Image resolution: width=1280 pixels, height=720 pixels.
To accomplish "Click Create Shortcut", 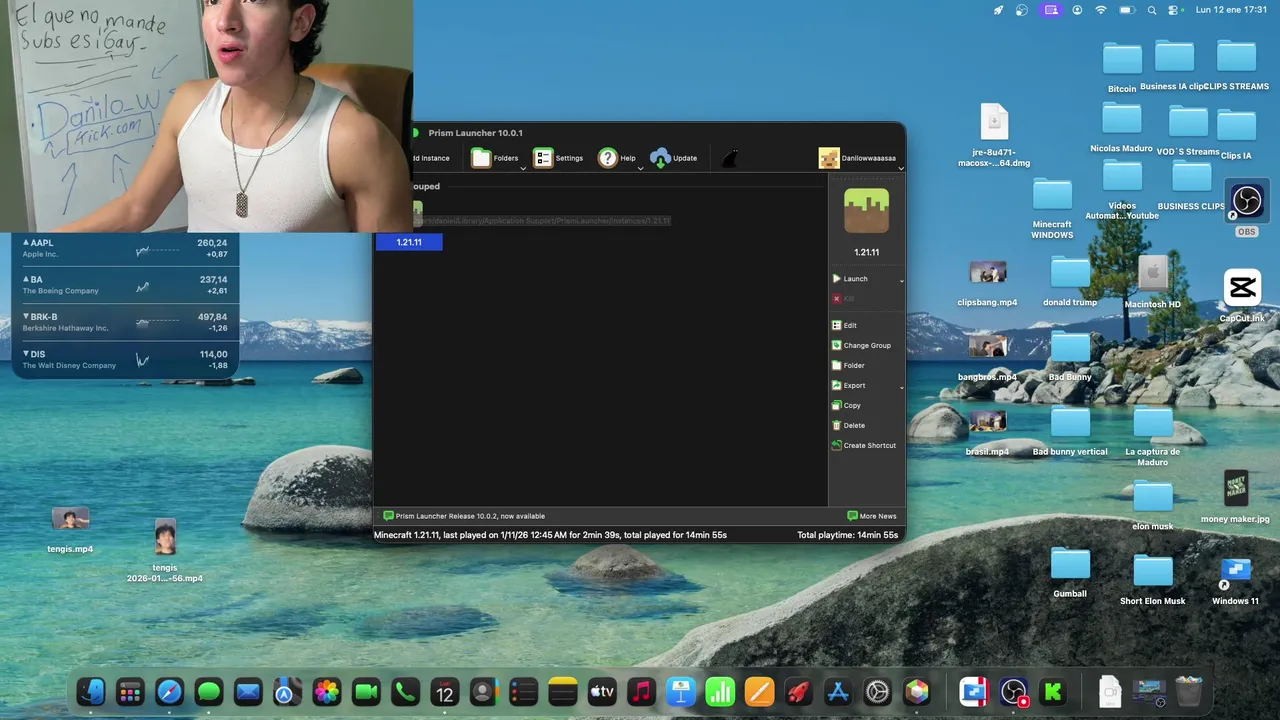I will point(864,445).
